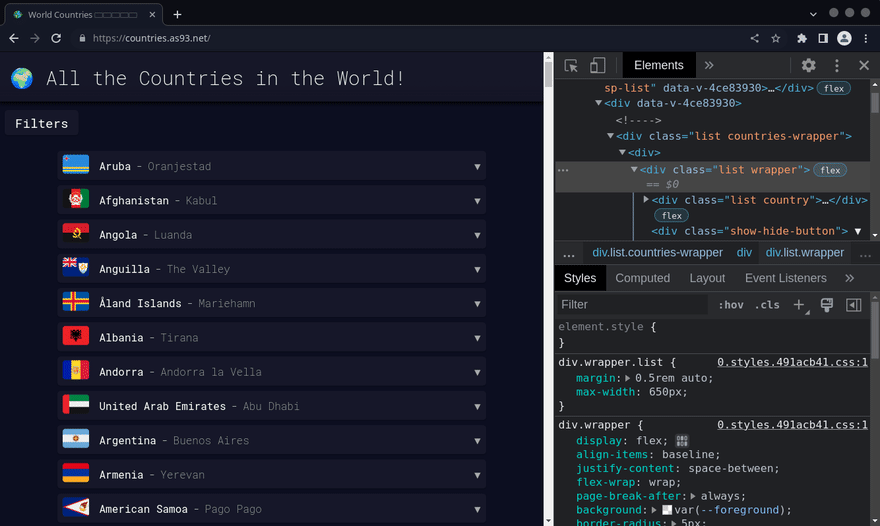Expand the Åland Islands row arrow

[x=477, y=304]
